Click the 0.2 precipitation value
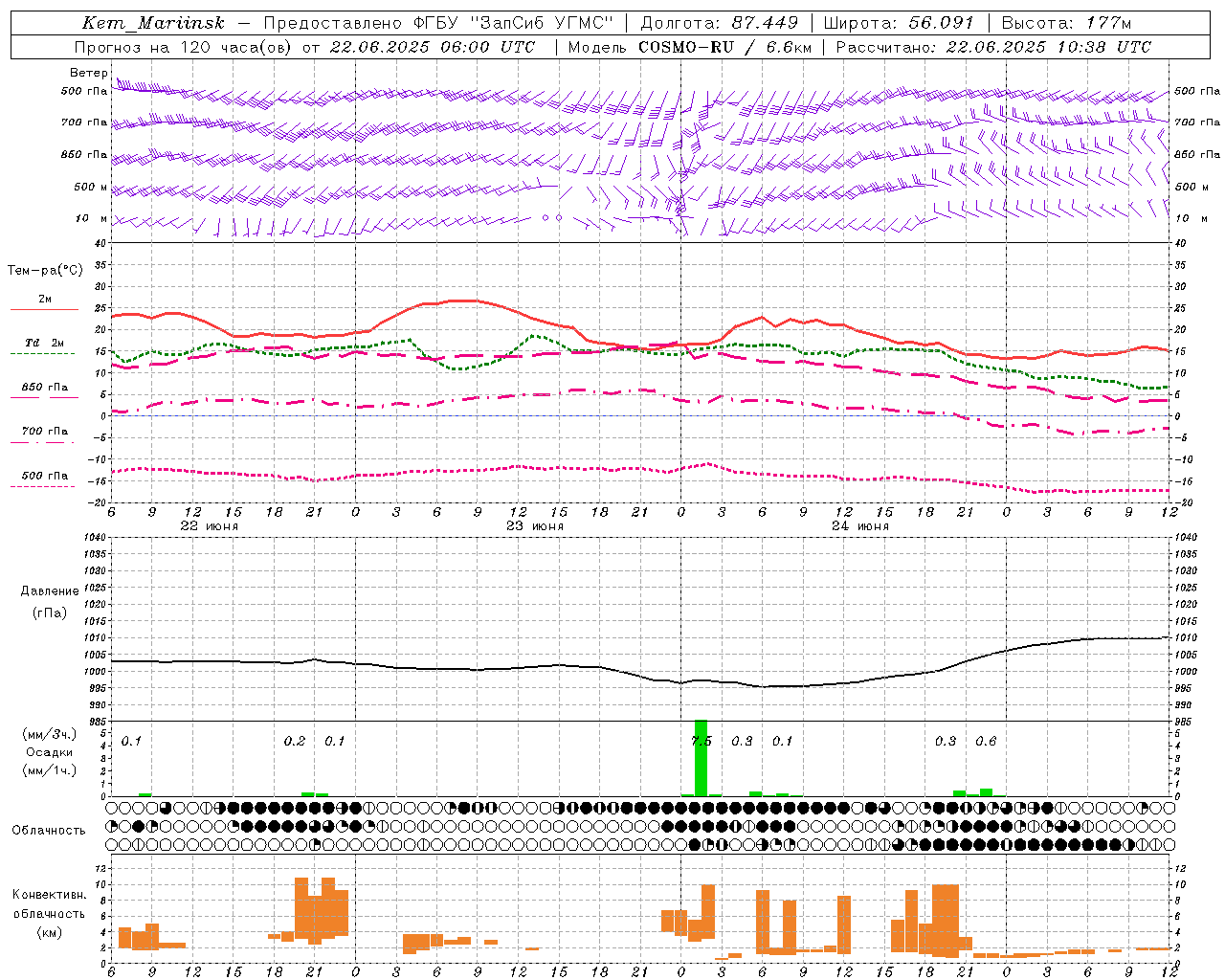Screen dimensions: 1225x980 [x=295, y=741]
